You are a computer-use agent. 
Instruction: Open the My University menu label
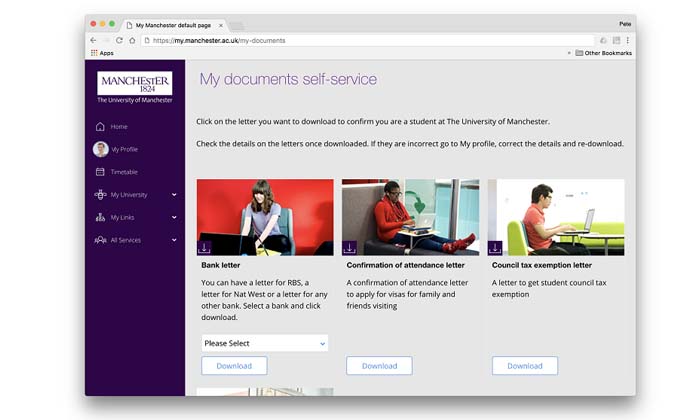pyautogui.click(x=129, y=195)
